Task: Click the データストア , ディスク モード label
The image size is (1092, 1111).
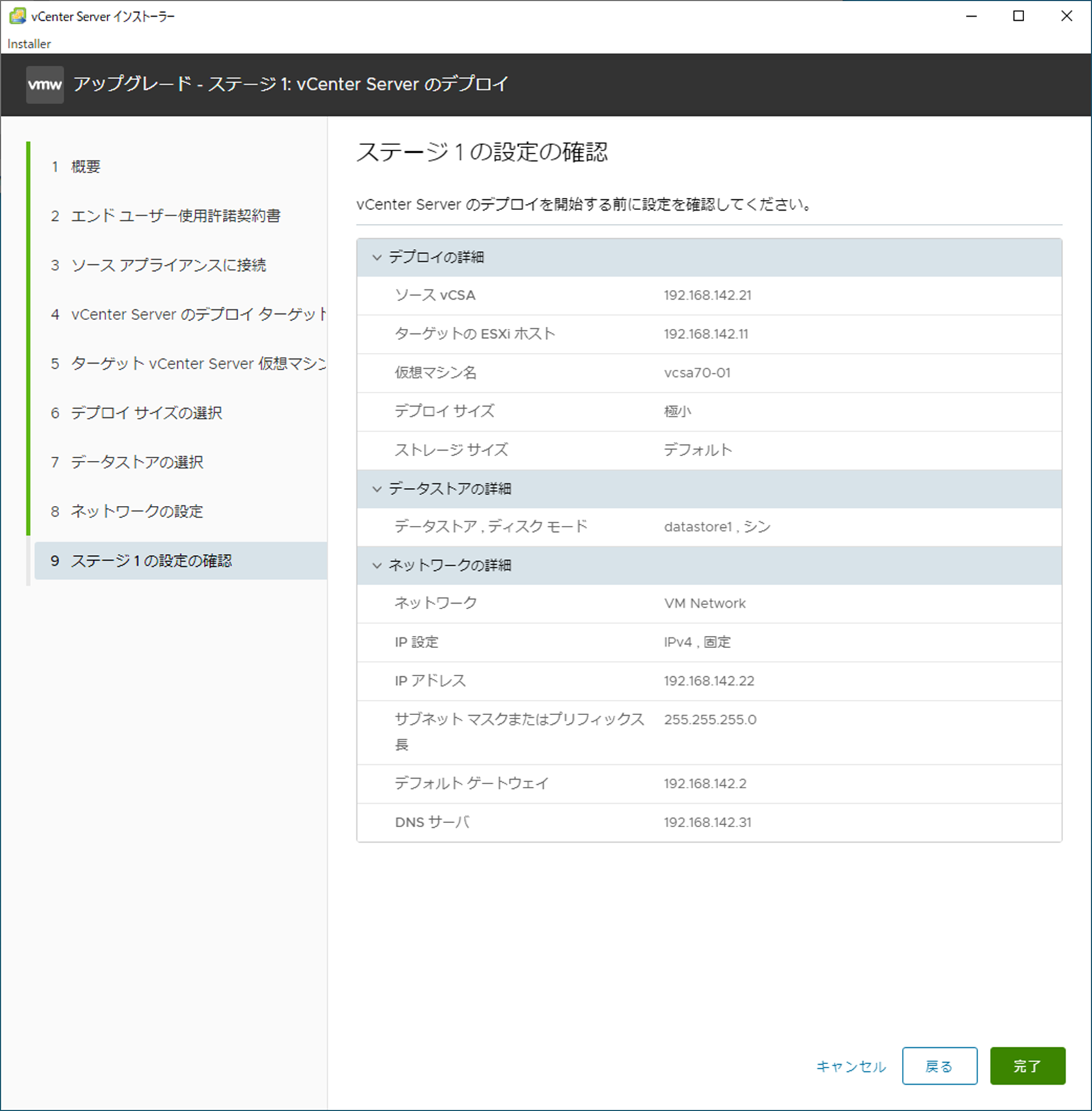Action: pos(491,527)
